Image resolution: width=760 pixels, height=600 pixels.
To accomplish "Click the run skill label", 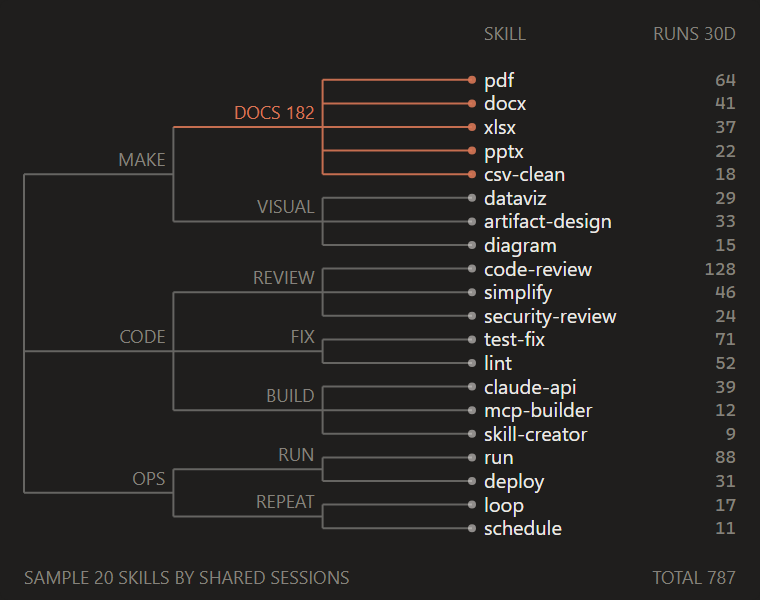I will tap(499, 458).
